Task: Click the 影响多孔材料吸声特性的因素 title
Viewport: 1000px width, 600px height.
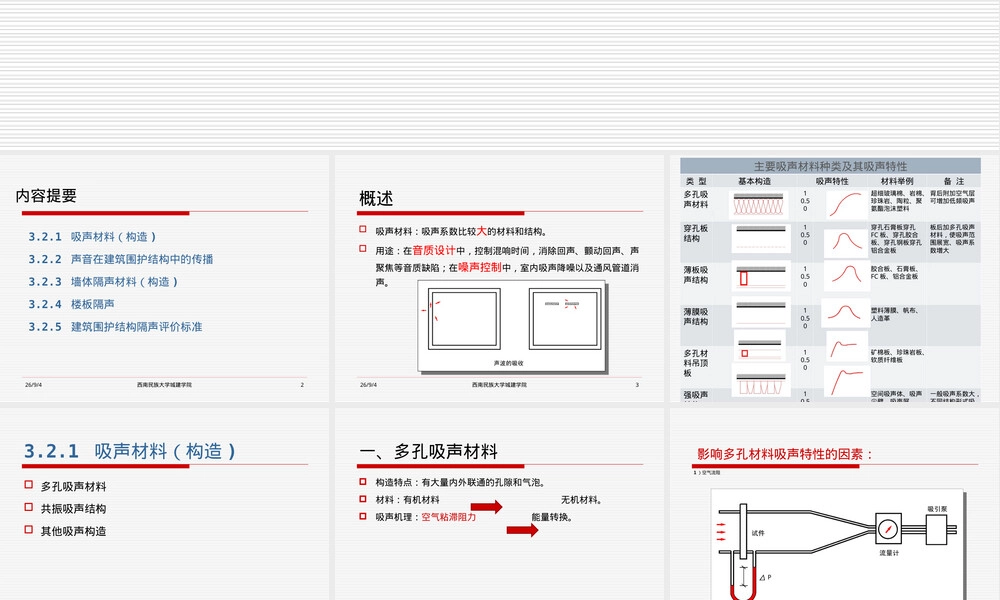Action: point(784,454)
